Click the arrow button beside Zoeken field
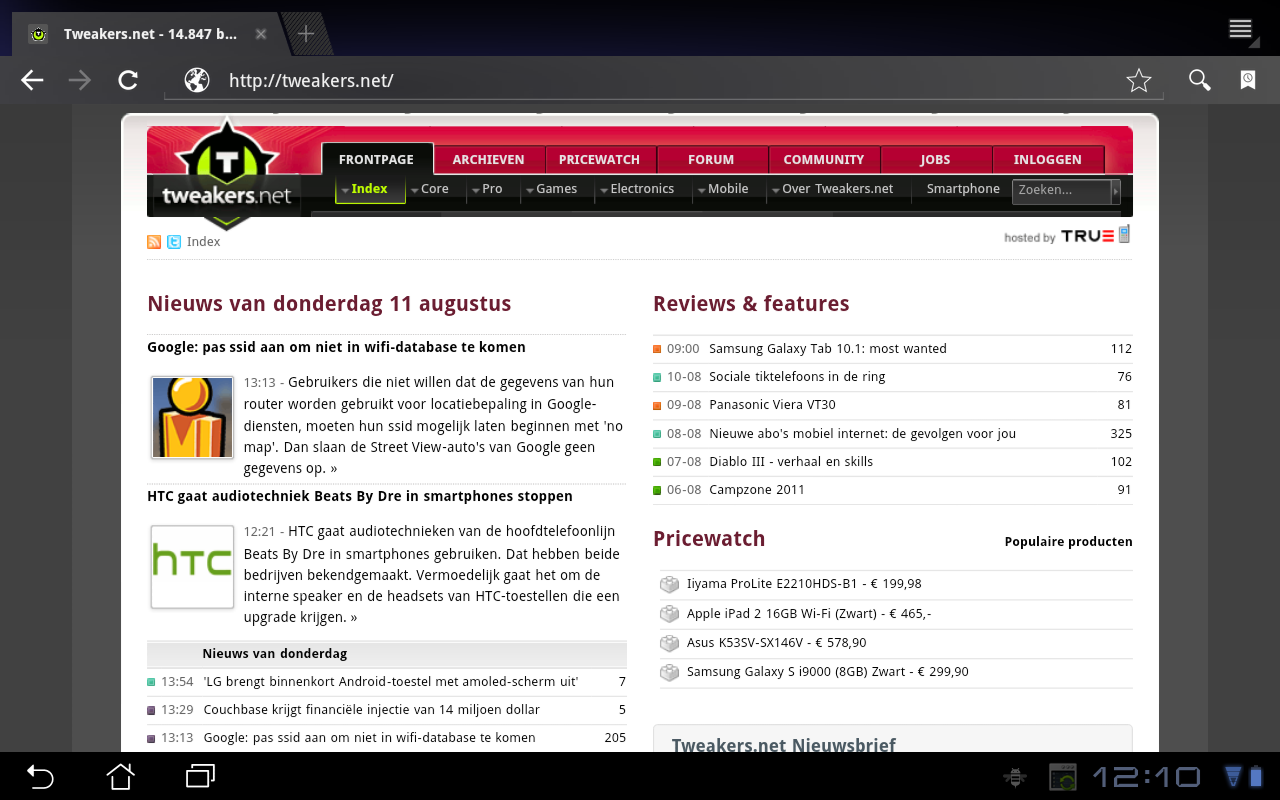Image resolution: width=1280 pixels, height=800 pixels. (x=1116, y=191)
